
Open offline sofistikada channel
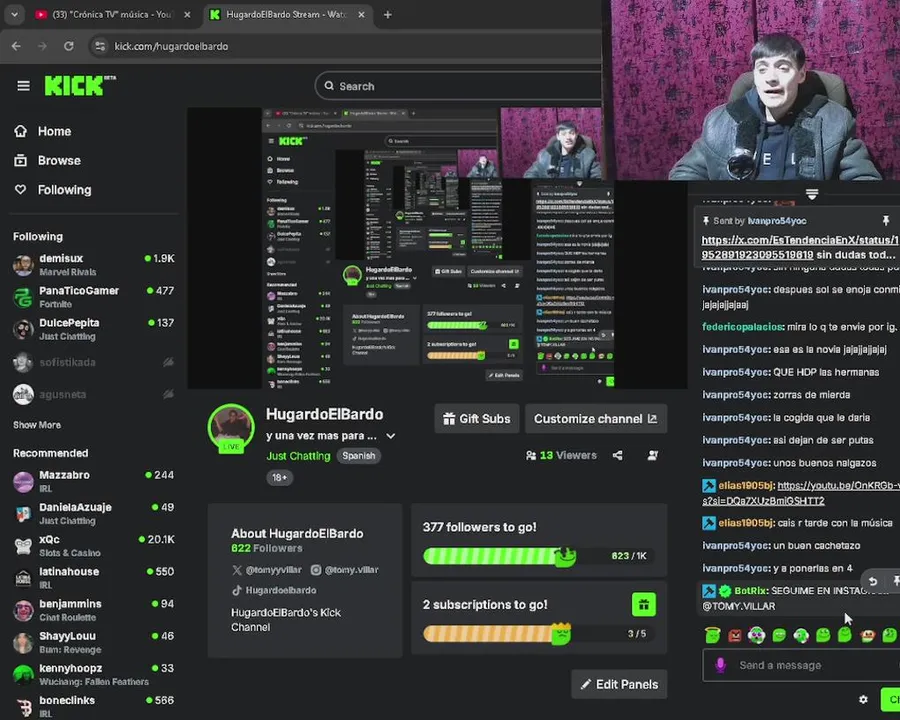pyautogui.click(x=94, y=362)
